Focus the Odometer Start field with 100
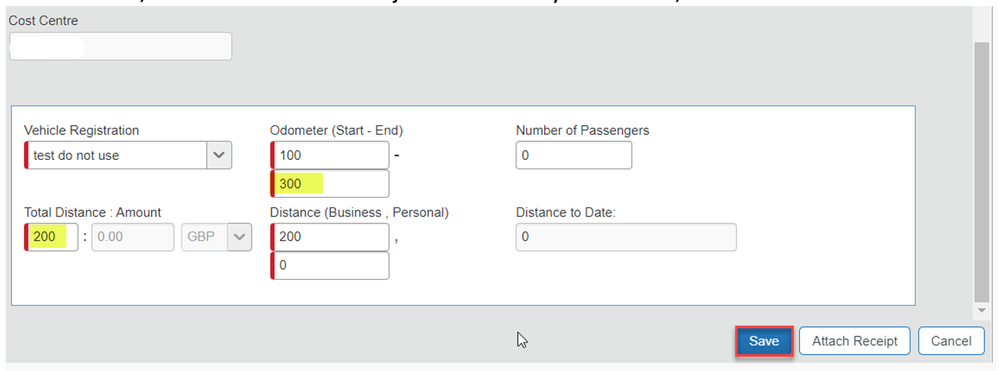This screenshot has width=999, height=371. coord(329,155)
